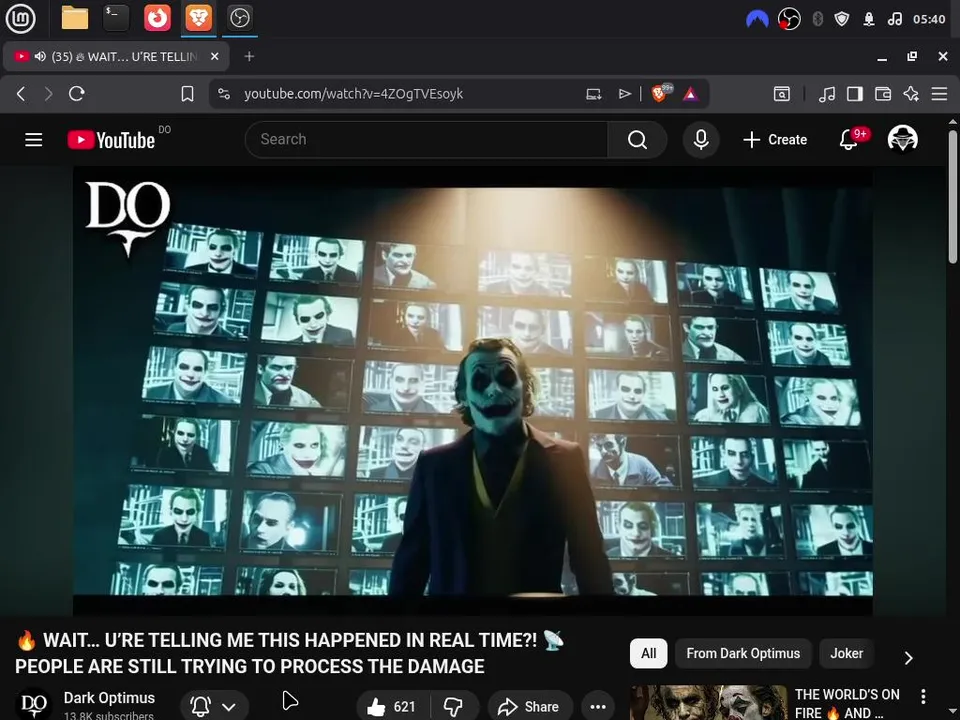Open the Brave Wallet icon
Screen dimensions: 960x720
tap(883, 94)
